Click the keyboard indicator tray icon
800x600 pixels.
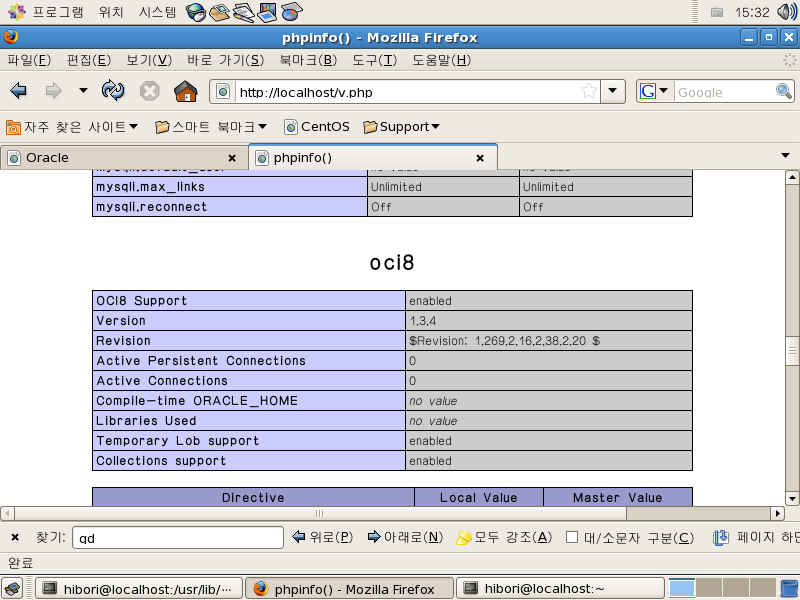[717, 12]
